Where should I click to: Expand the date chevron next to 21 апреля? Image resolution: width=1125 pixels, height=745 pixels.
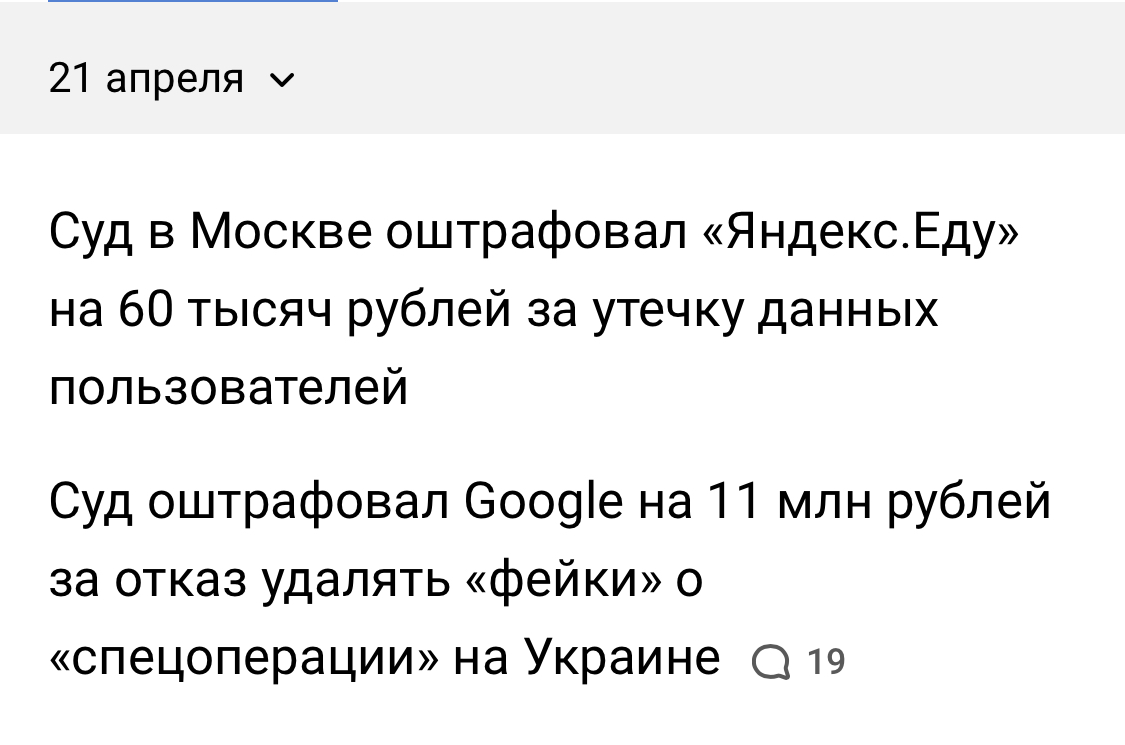pyautogui.click(x=283, y=78)
